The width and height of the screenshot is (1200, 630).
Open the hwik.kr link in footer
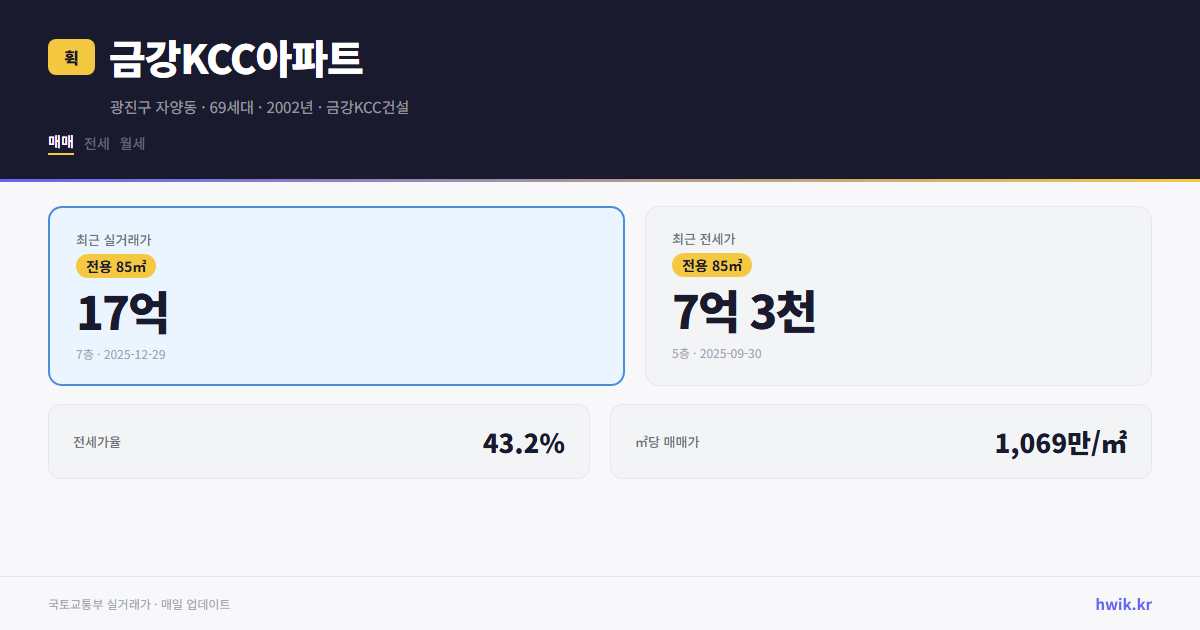1123,604
